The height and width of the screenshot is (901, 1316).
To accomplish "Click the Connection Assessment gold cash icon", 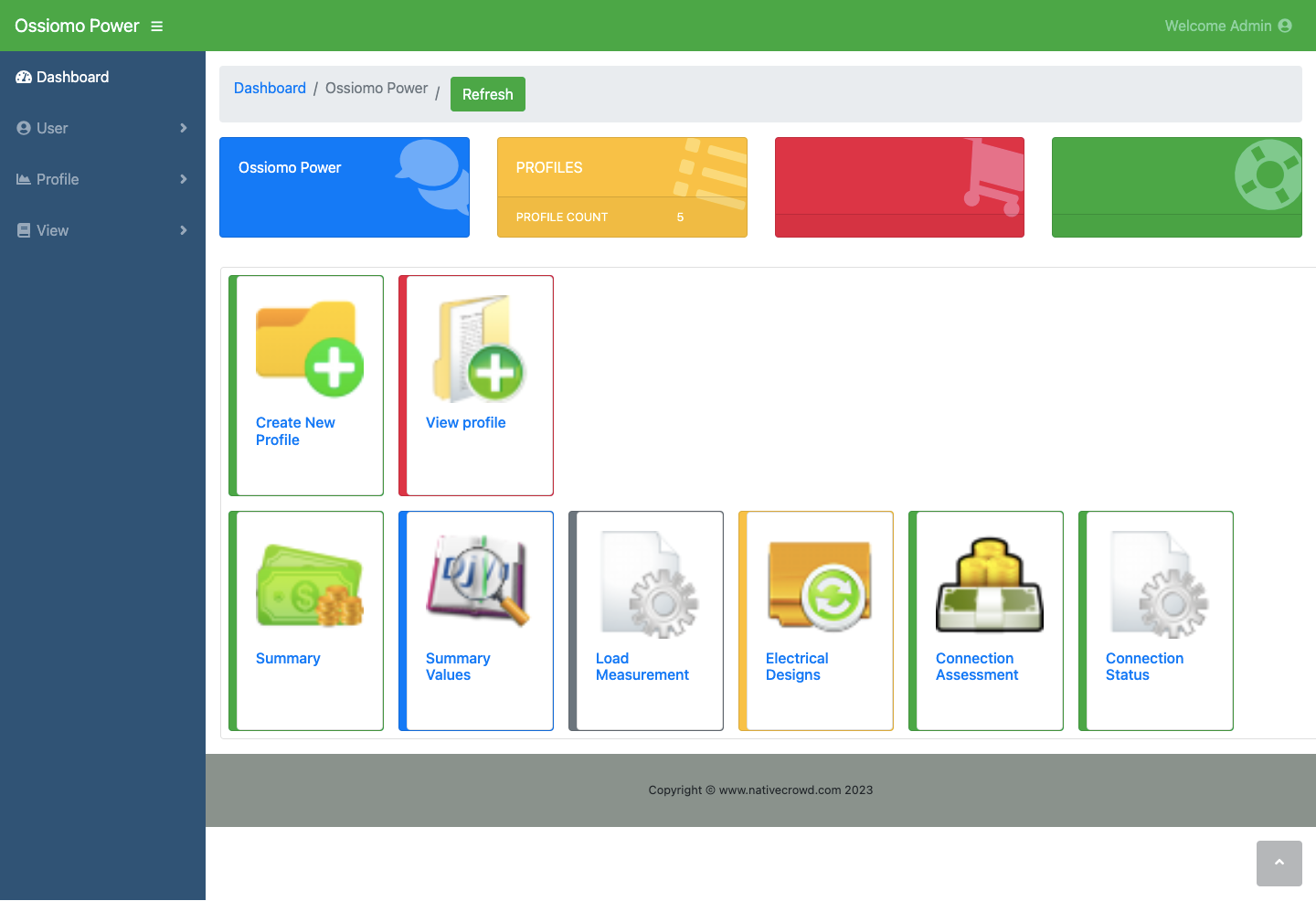I will coord(990,585).
